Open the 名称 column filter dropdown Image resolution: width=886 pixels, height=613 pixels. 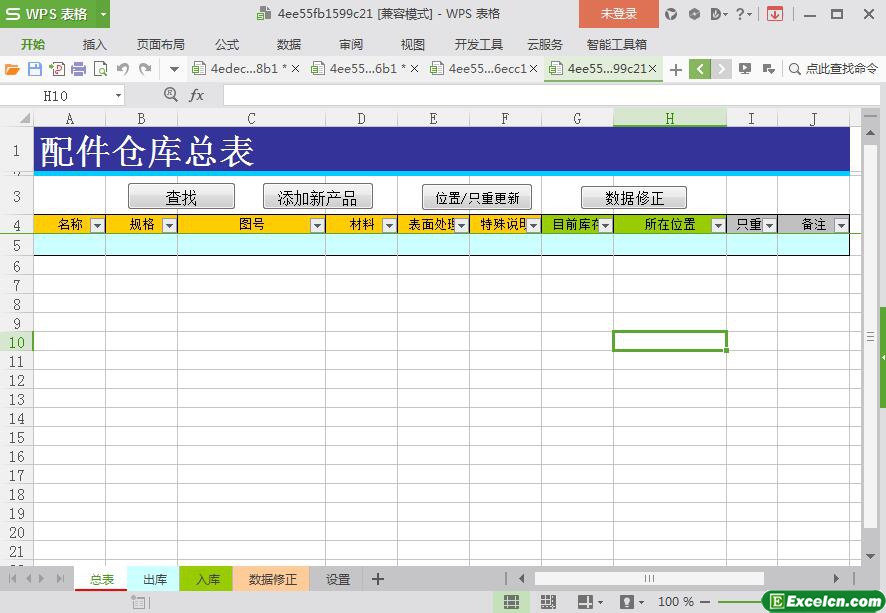point(97,225)
